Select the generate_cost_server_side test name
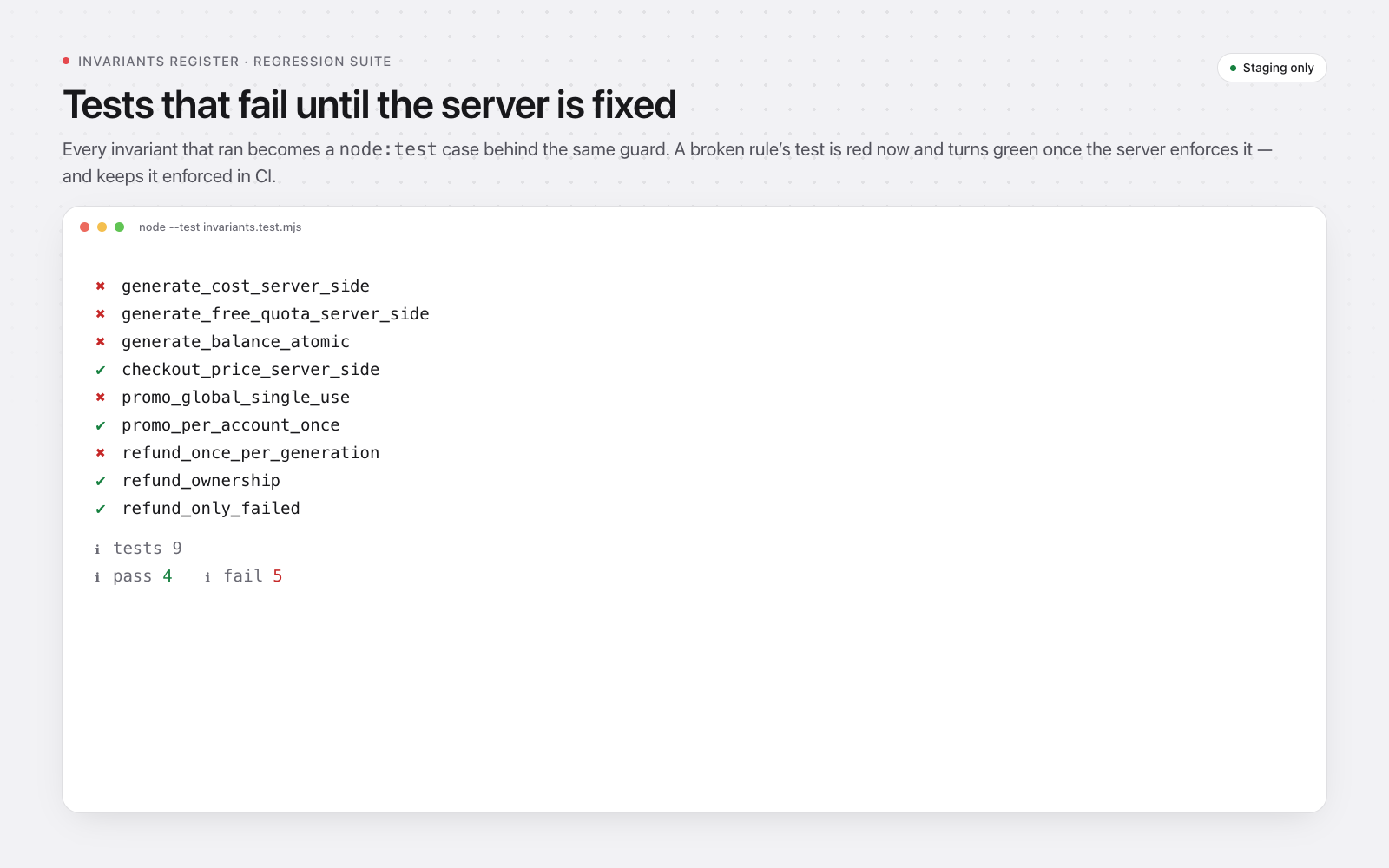The height and width of the screenshot is (868, 1389). click(246, 286)
